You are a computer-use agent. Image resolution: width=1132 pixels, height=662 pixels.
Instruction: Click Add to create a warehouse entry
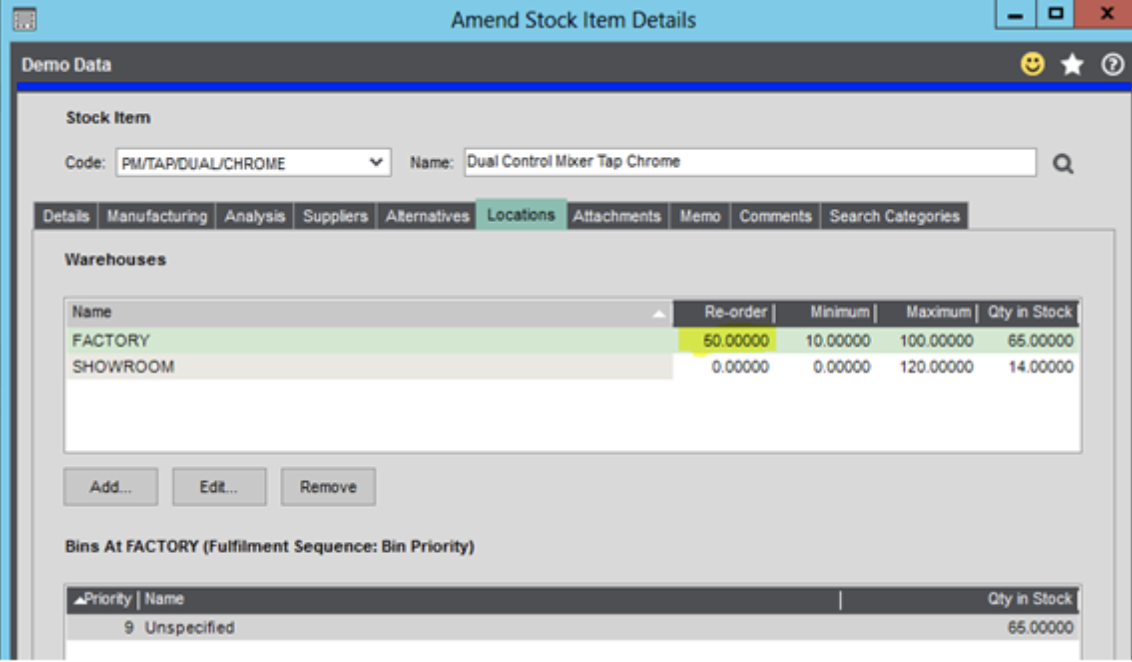coord(110,487)
